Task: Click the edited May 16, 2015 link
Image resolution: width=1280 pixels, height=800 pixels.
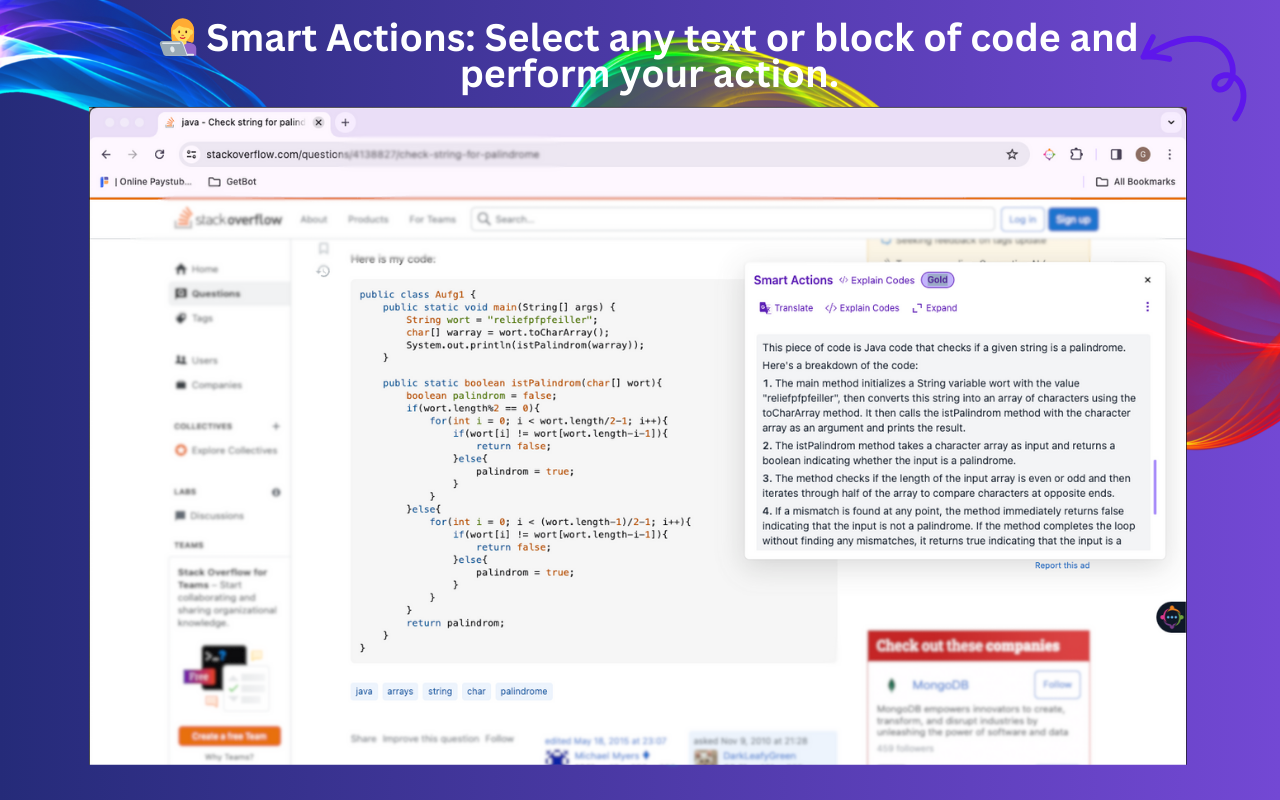Action: click(x=606, y=741)
